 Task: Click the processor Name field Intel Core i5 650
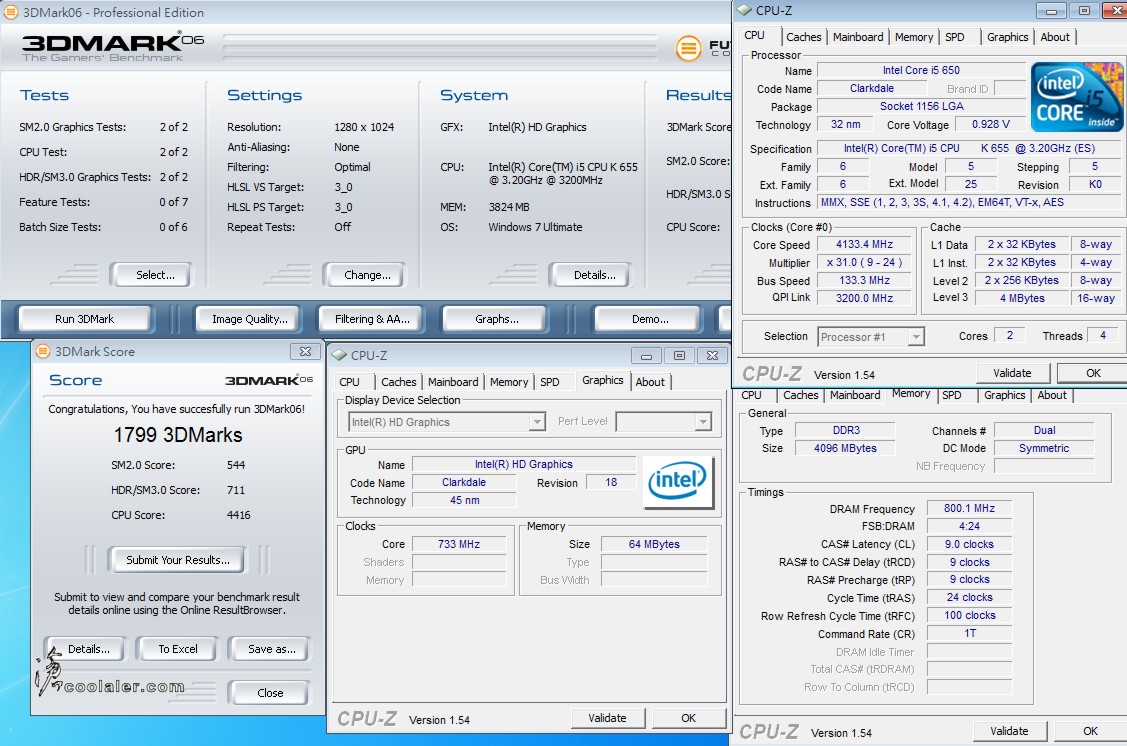[x=921, y=70]
